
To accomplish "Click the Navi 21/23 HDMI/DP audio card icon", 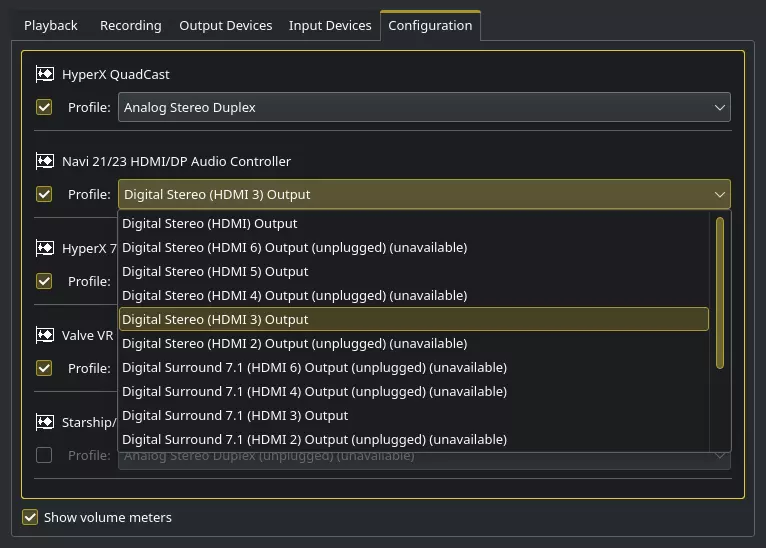I will 45,161.
